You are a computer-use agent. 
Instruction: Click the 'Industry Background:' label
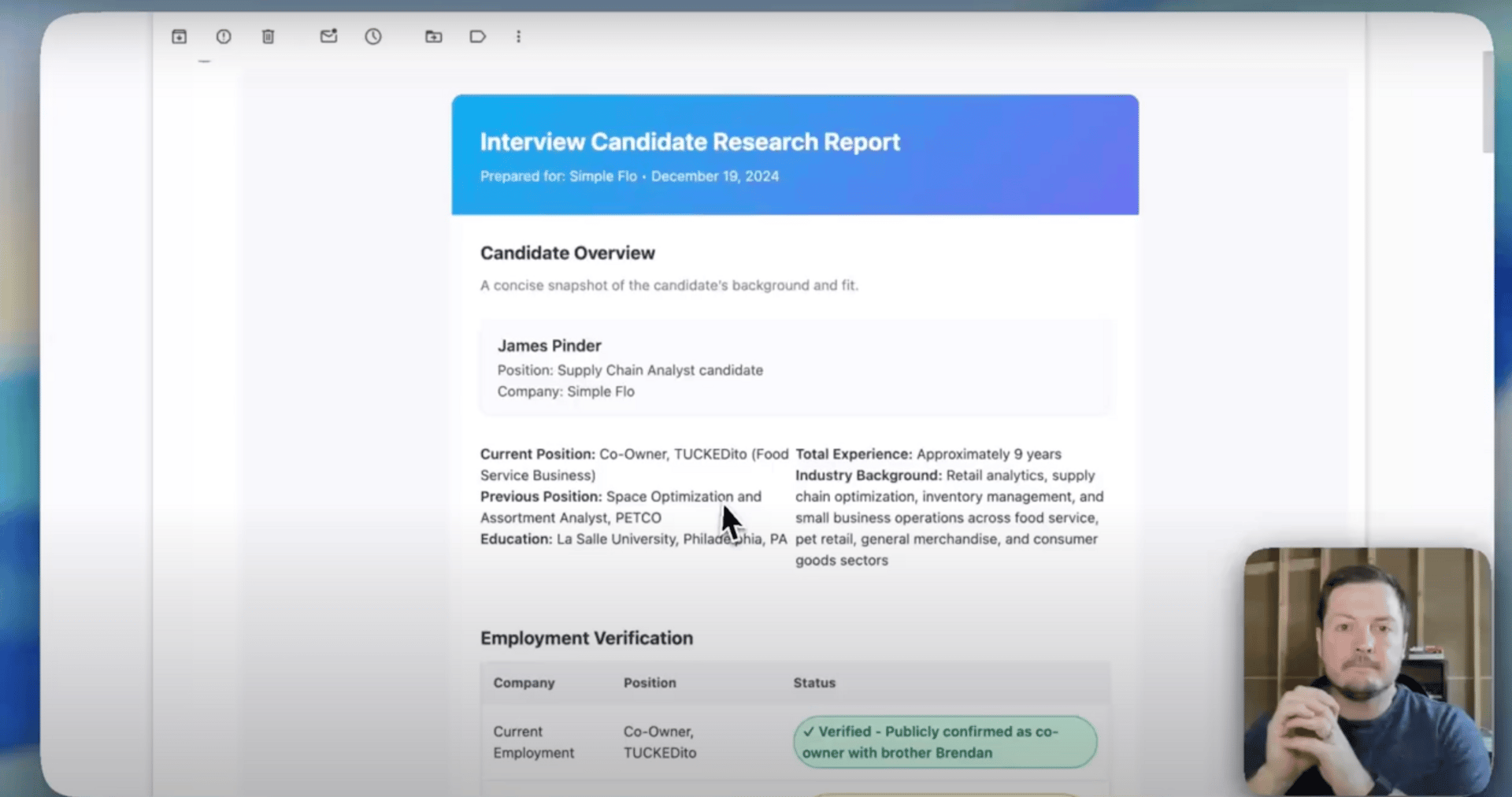click(x=869, y=476)
